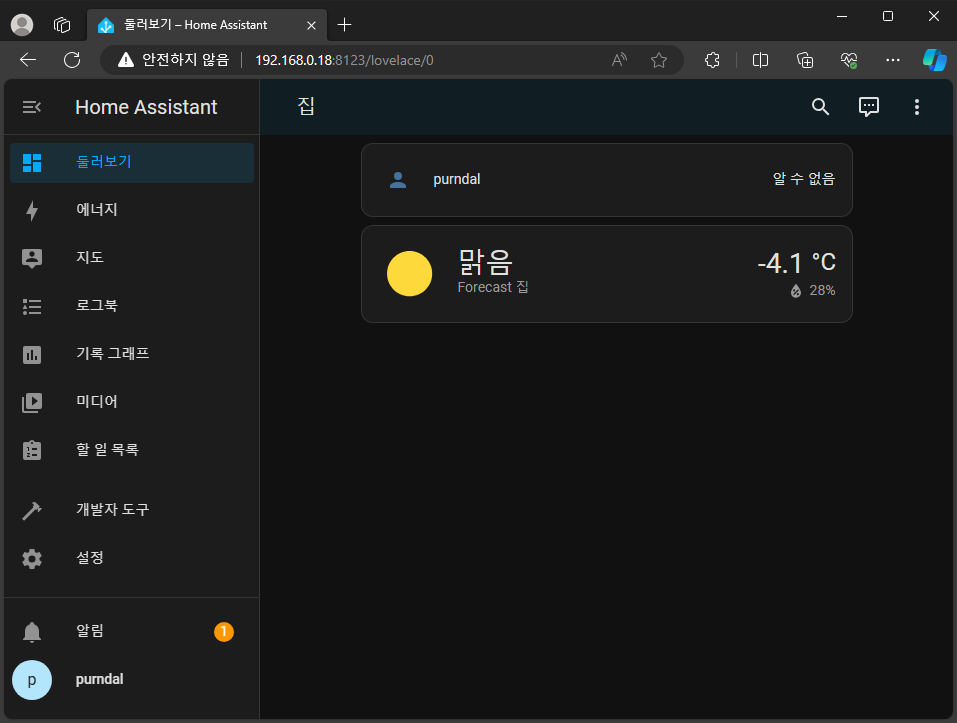Close the 둘러보기 – Home Assistant tab
Screen dimensions: 957x723
click(x=311, y=25)
